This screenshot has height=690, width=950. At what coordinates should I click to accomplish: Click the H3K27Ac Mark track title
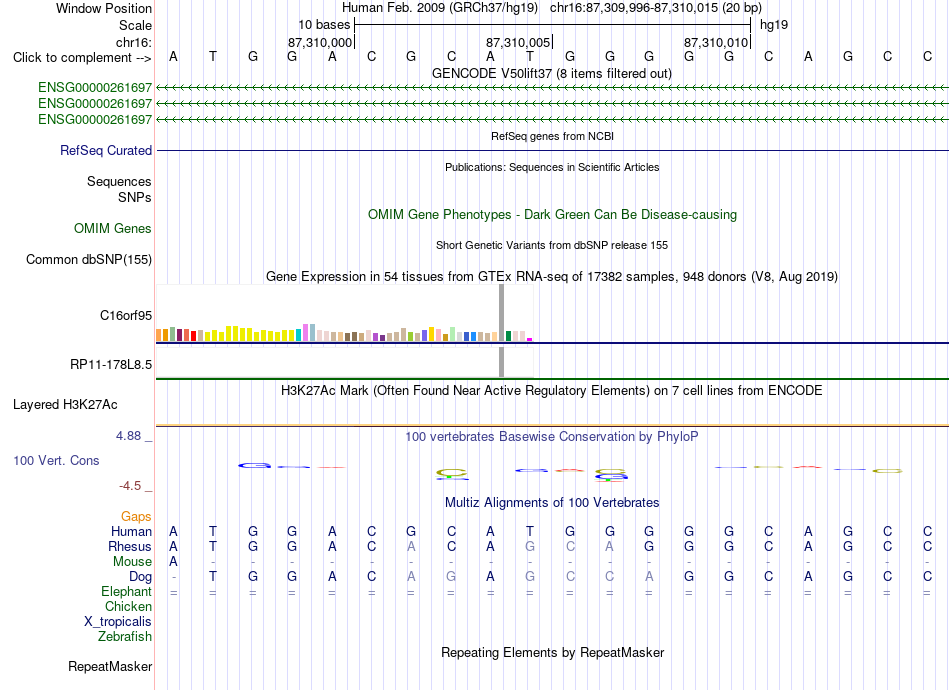pyautogui.click(x=552, y=390)
